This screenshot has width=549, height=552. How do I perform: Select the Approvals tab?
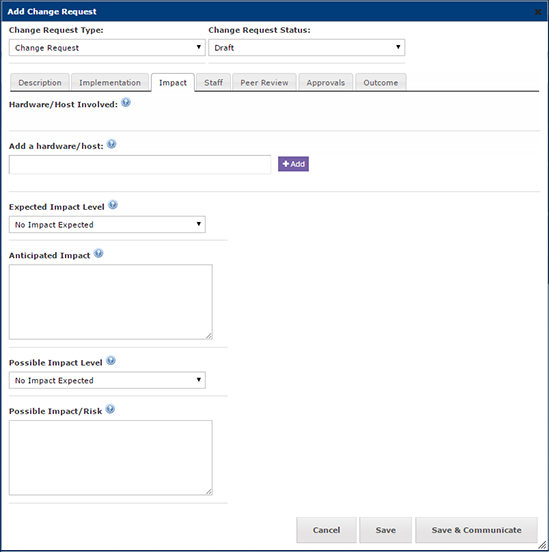pyautogui.click(x=326, y=83)
